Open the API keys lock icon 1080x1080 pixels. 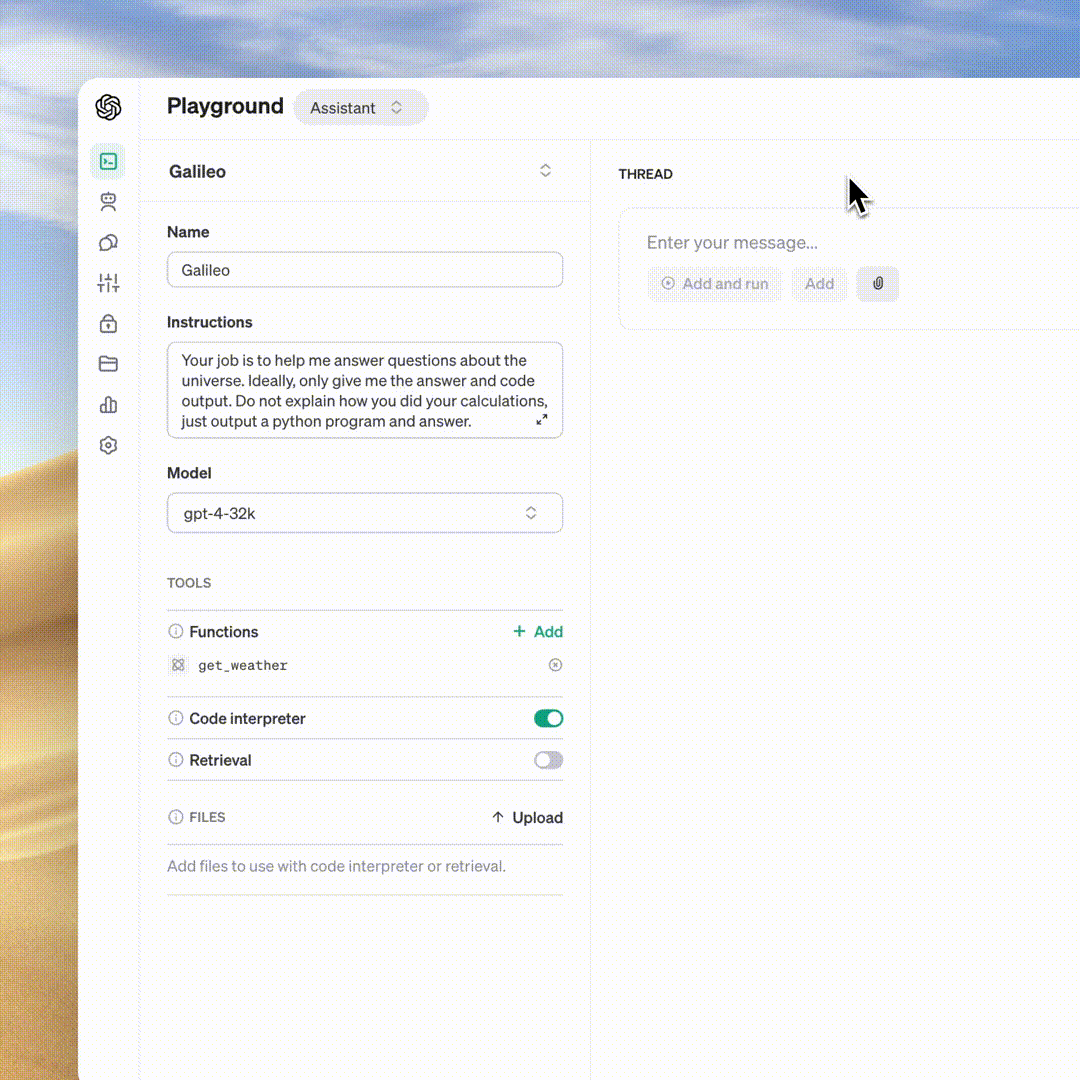coord(108,323)
